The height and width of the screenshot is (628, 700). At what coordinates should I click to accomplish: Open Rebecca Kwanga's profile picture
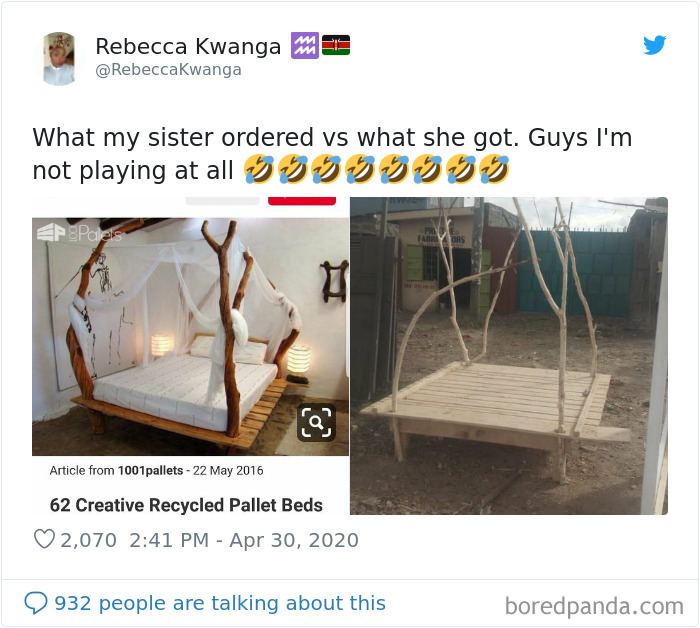coord(59,58)
